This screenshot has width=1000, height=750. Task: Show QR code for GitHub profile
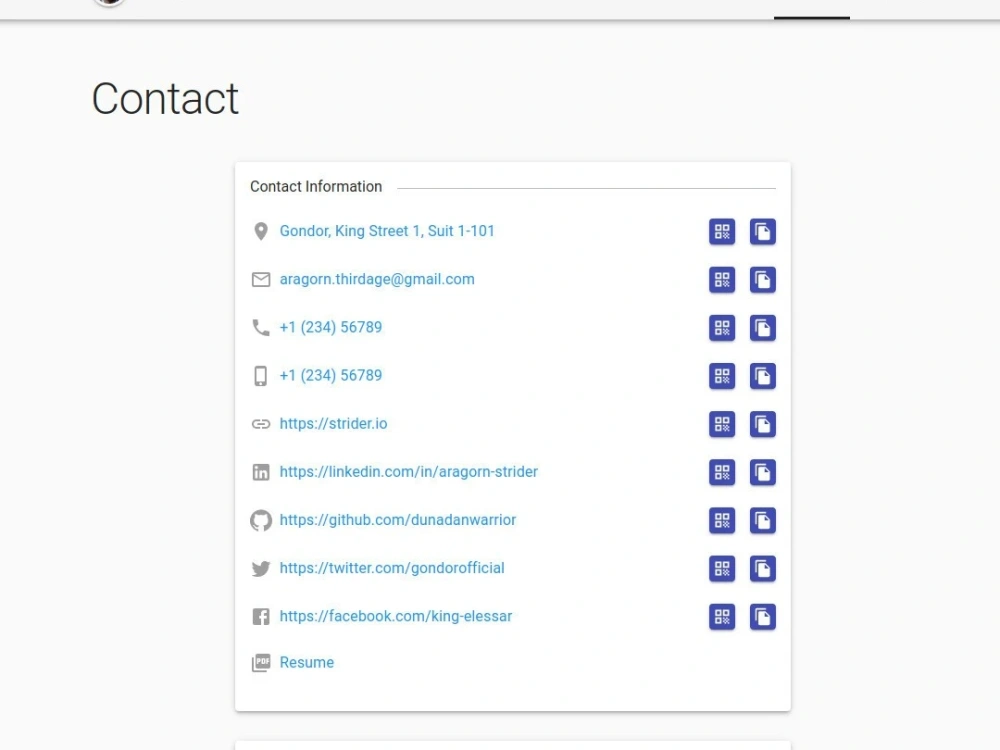[x=722, y=520]
